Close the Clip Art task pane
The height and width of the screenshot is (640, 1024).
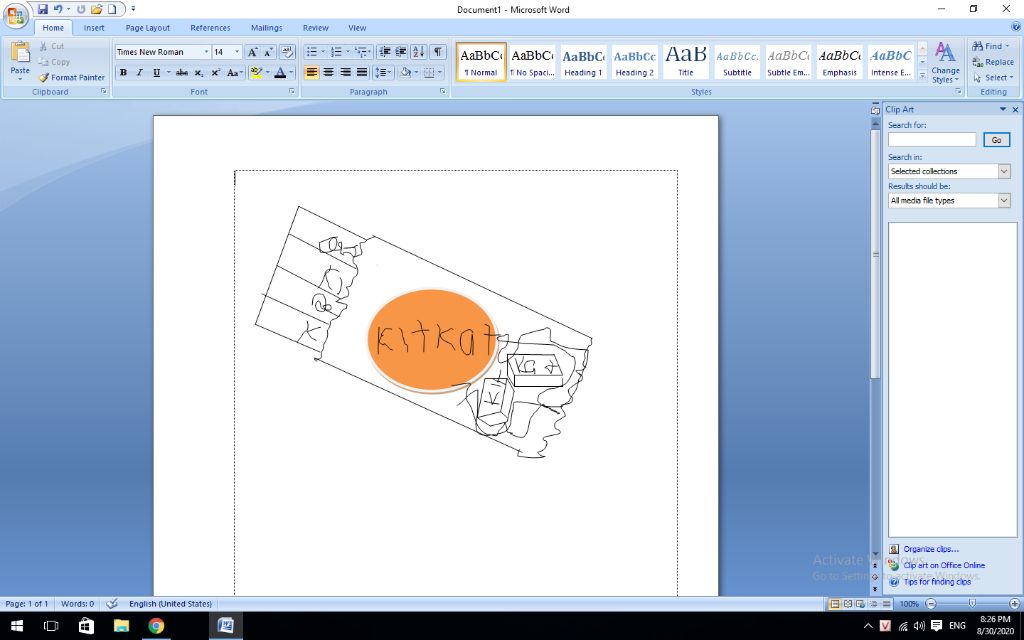(1015, 110)
